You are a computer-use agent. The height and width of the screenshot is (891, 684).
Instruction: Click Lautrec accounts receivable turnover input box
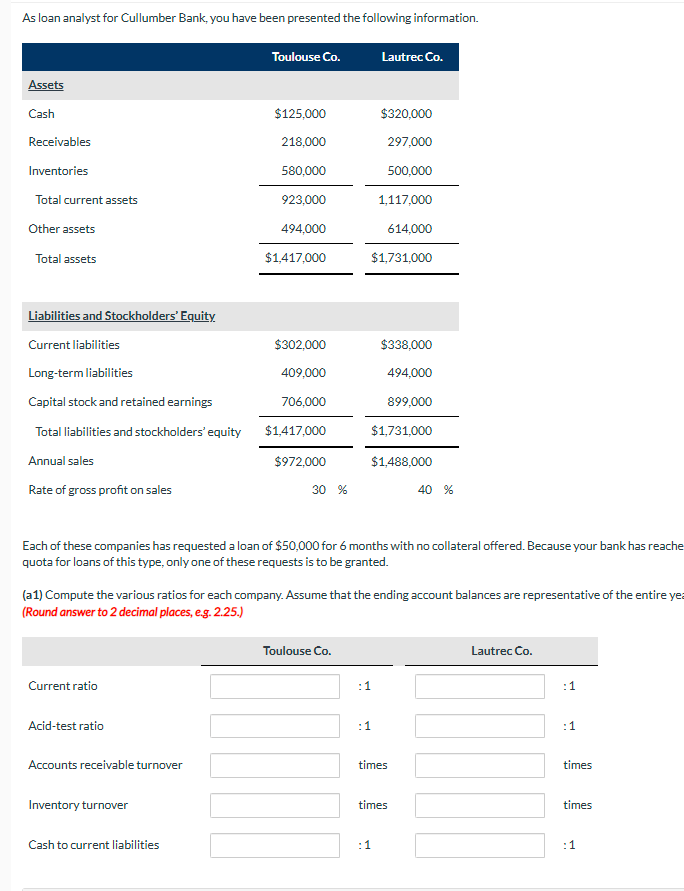pos(479,765)
